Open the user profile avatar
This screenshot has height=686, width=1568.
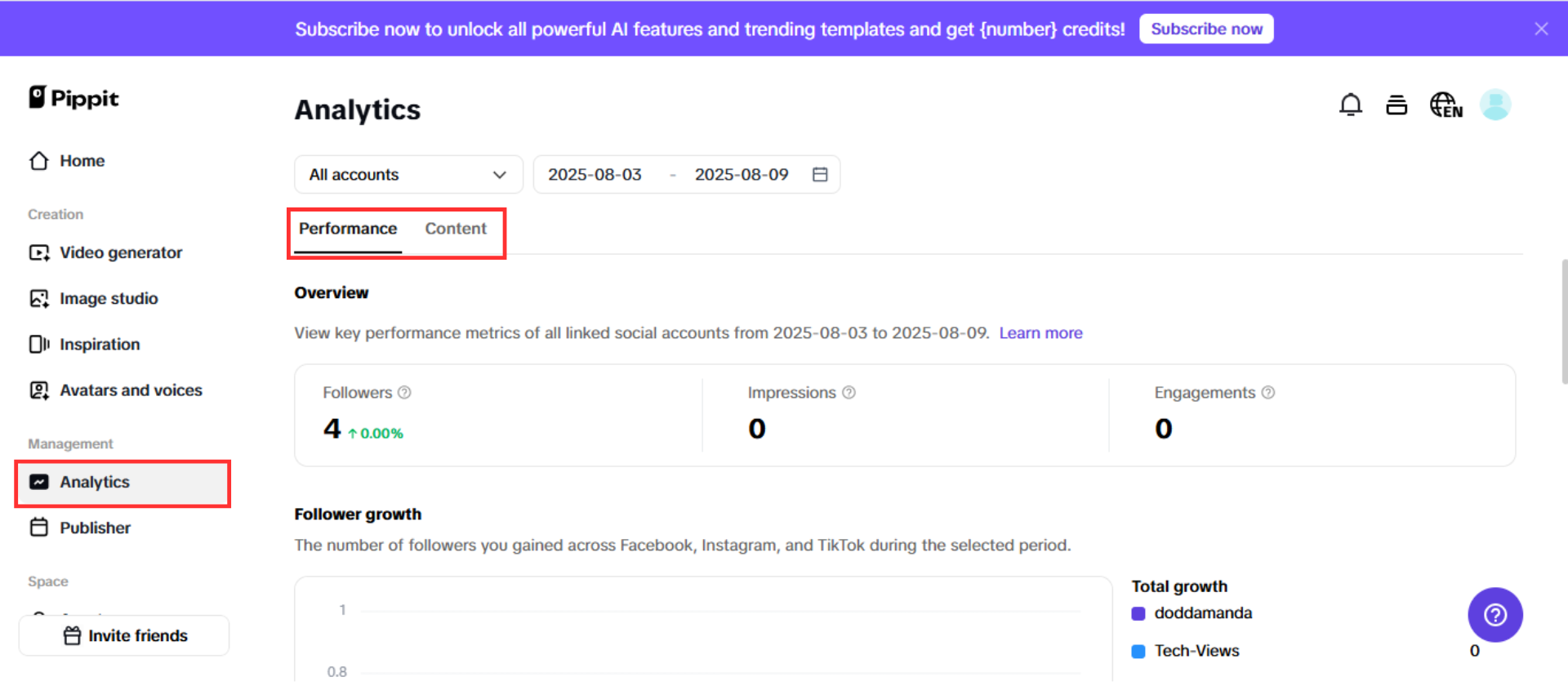tap(1495, 105)
